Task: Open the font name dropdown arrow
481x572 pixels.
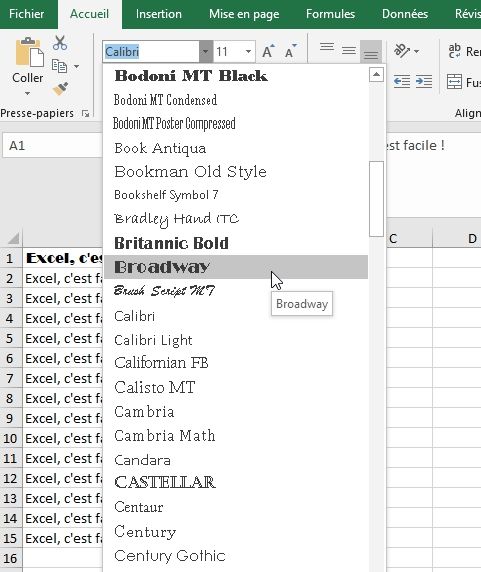Action: point(206,51)
